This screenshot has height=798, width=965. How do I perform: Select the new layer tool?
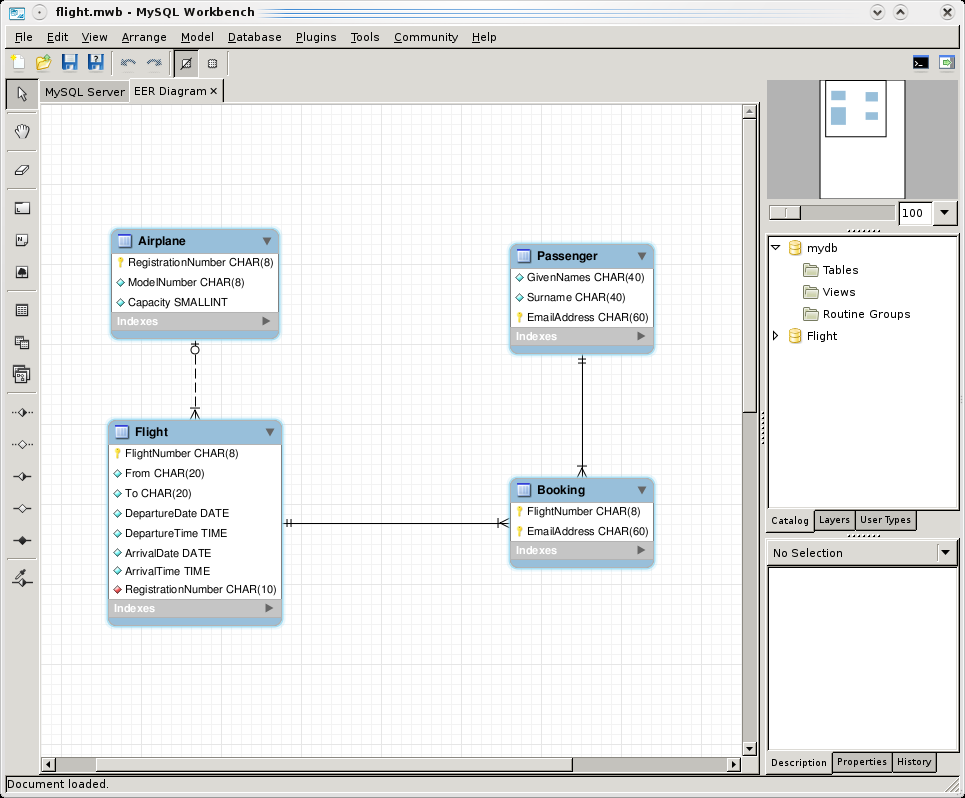pyautogui.click(x=22, y=209)
